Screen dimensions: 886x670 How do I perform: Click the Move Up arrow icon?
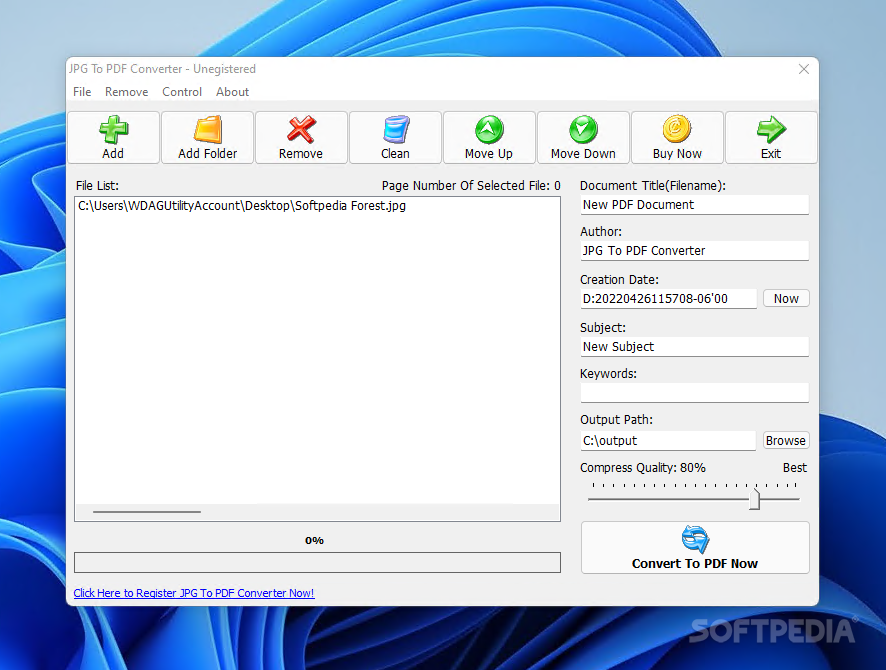click(489, 129)
